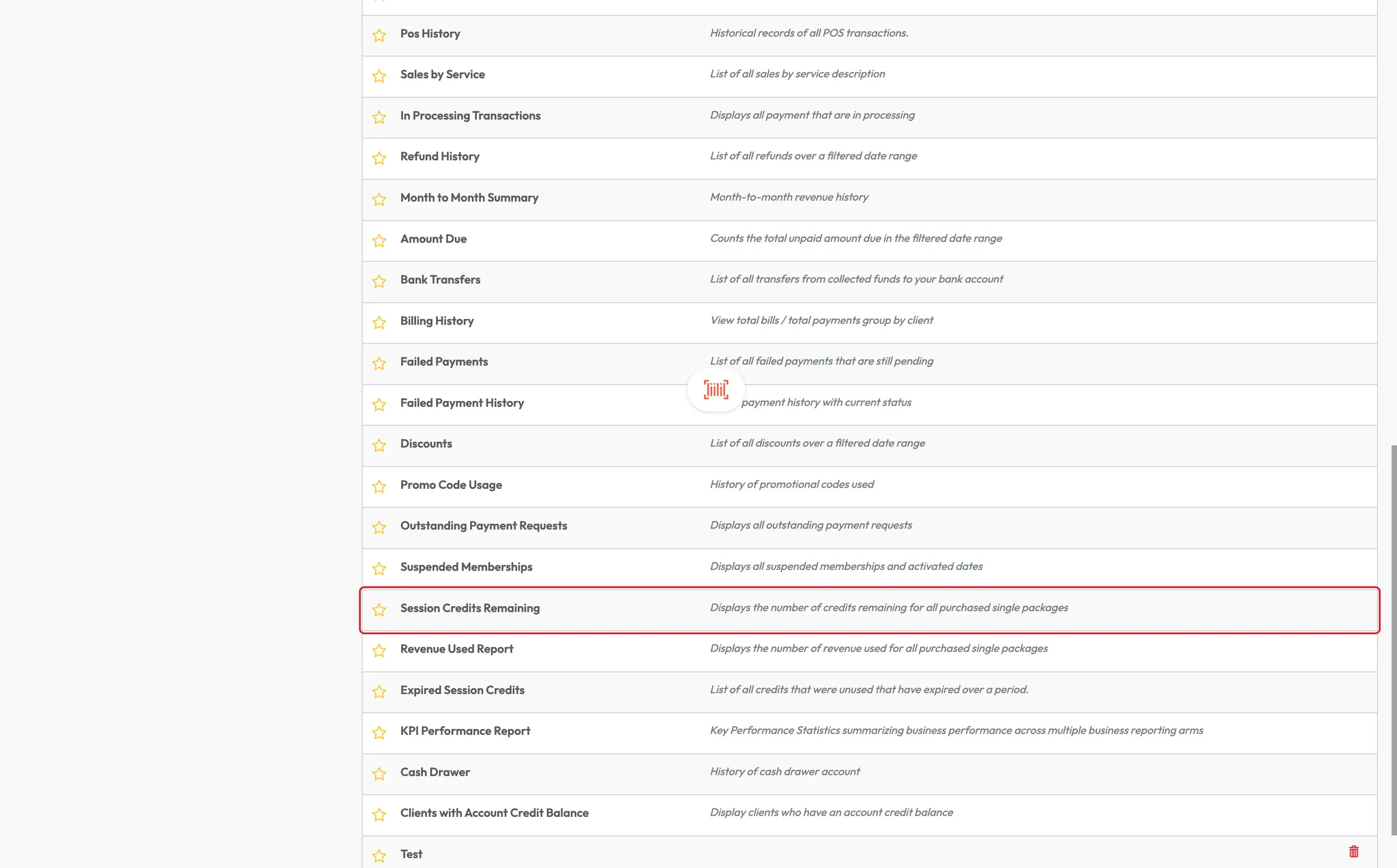This screenshot has height=868, width=1397.
Task: Star the Bank Transfers report
Action: pyautogui.click(x=379, y=281)
